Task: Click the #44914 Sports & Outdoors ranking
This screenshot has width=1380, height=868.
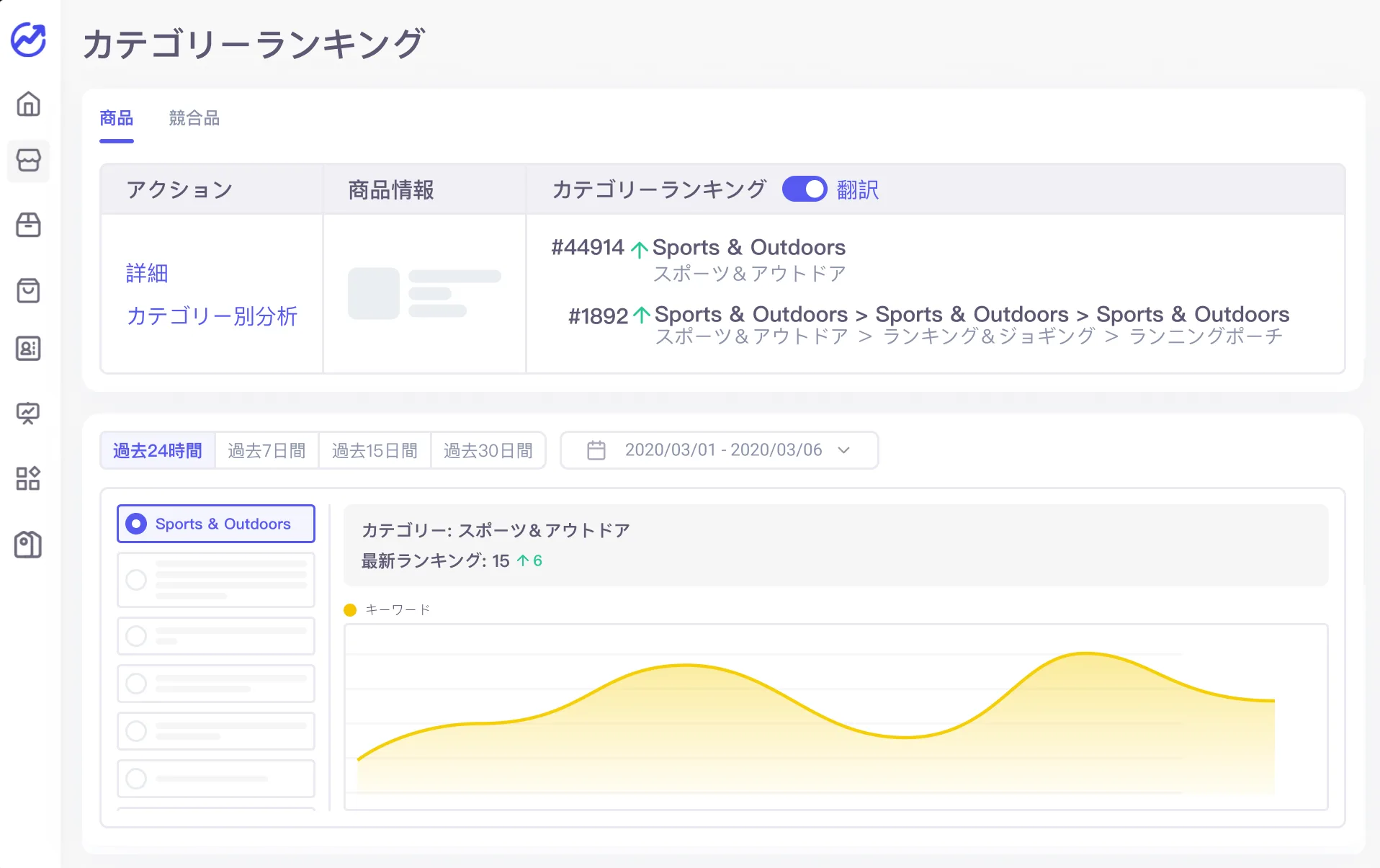Action: [x=699, y=248]
